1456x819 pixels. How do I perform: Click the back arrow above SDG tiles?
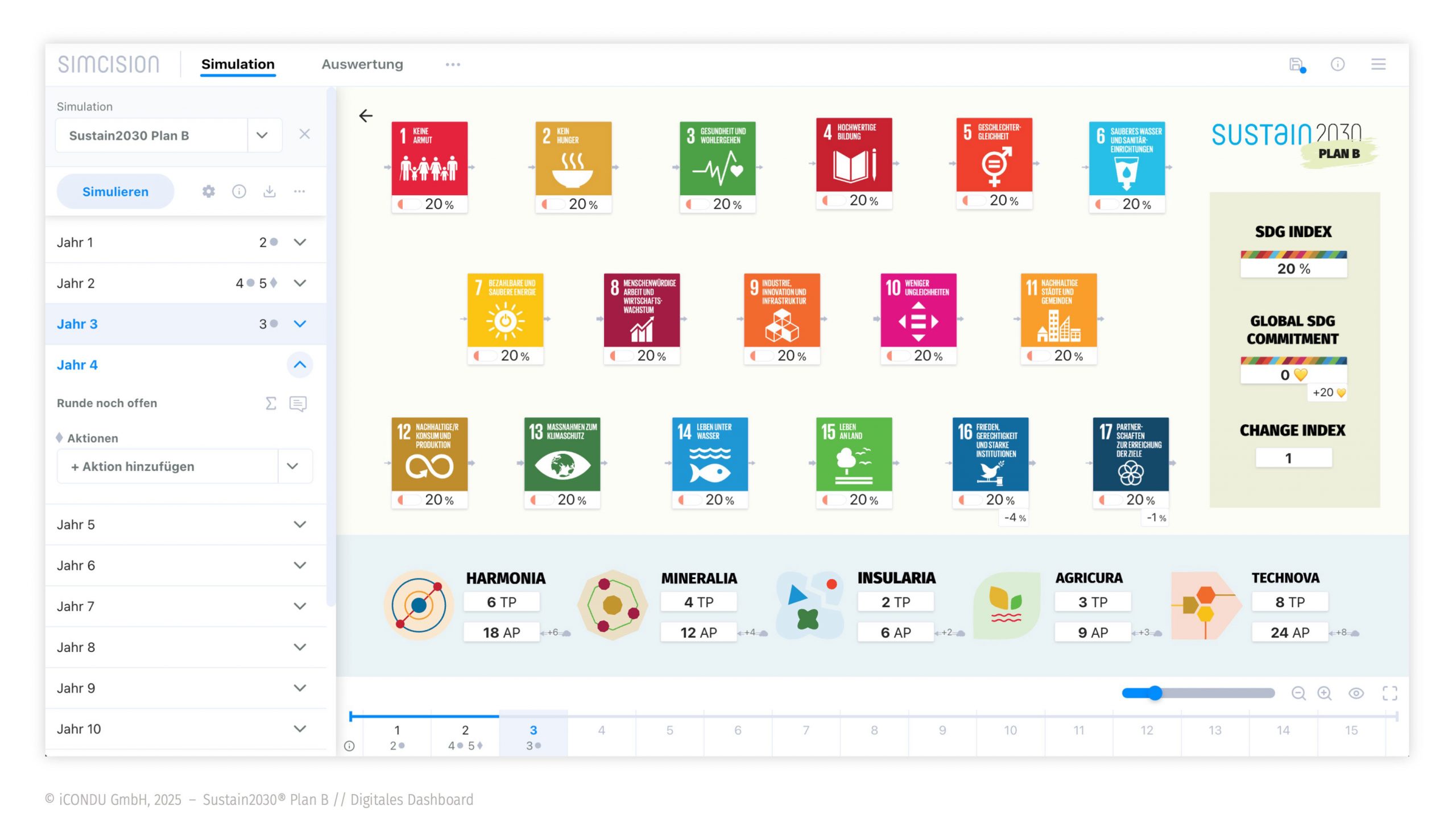click(x=366, y=116)
